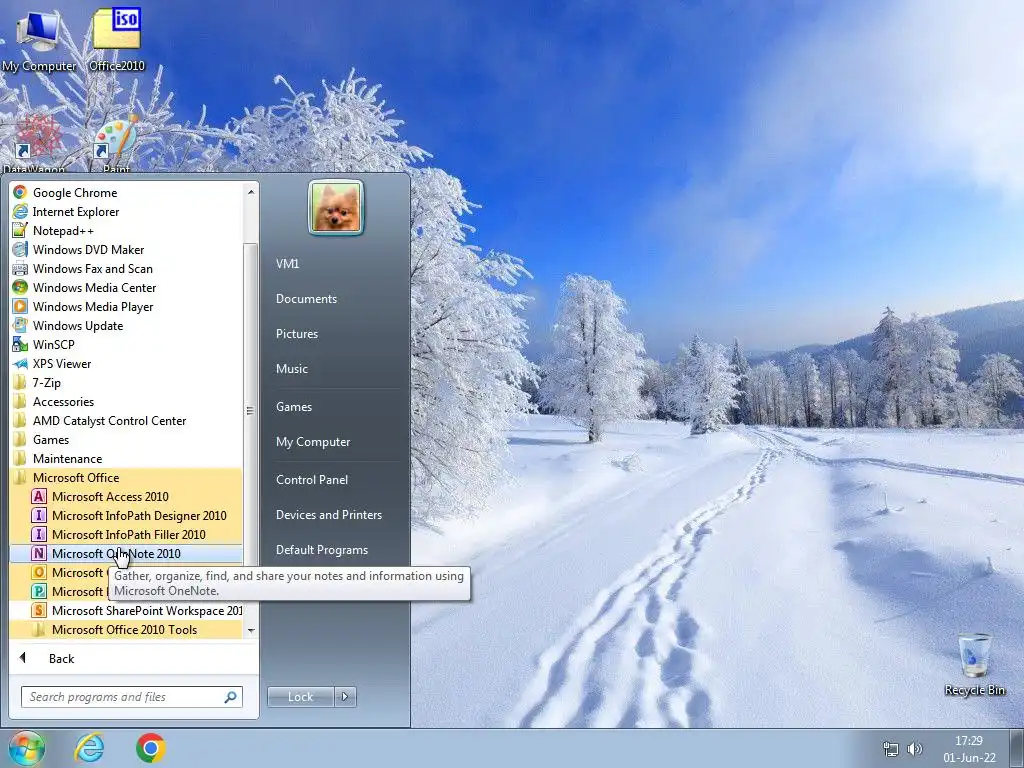Click the Chrome icon on the taskbar
The width and height of the screenshot is (1024, 768).
151,748
